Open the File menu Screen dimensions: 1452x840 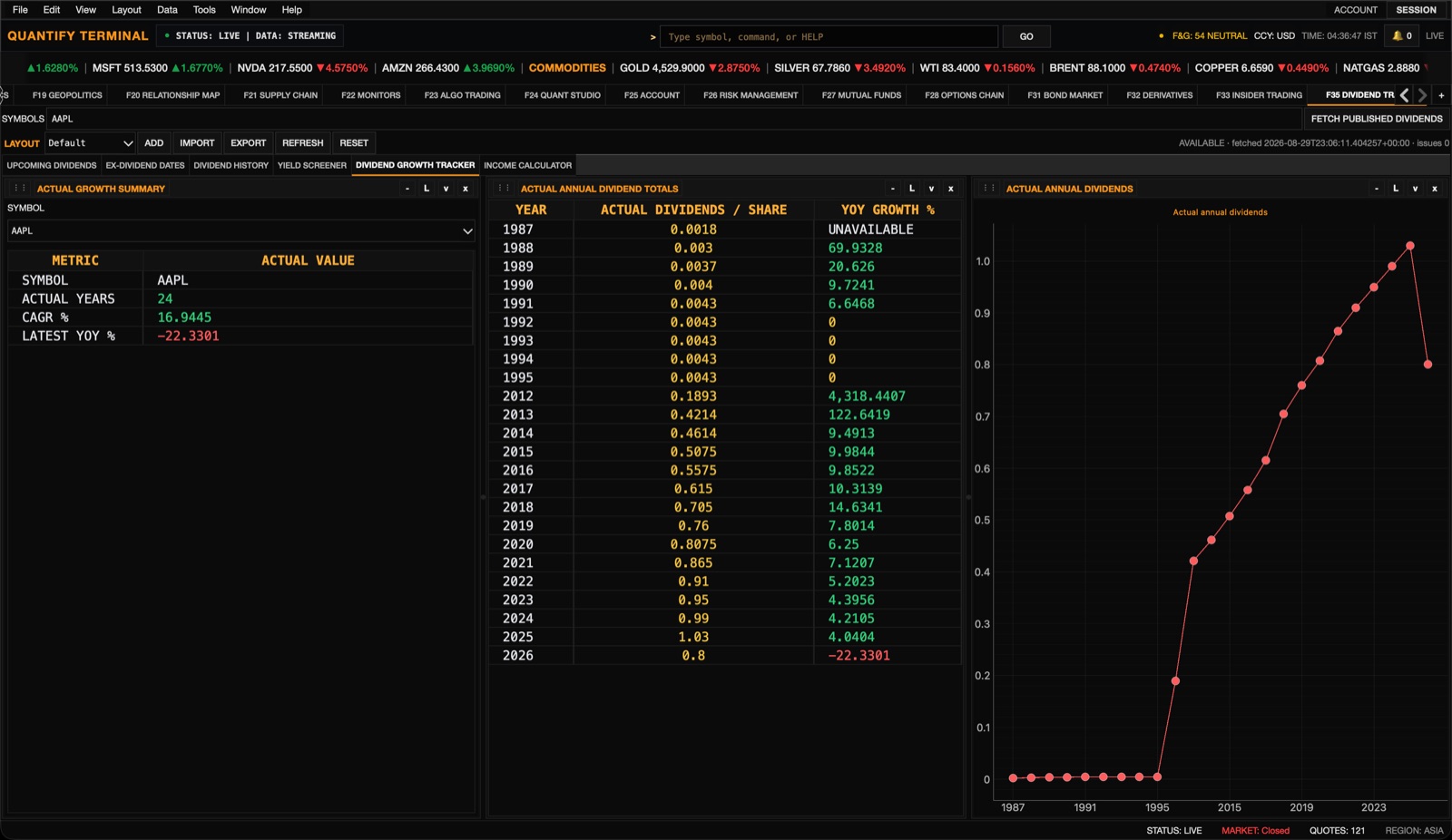pyautogui.click(x=20, y=10)
